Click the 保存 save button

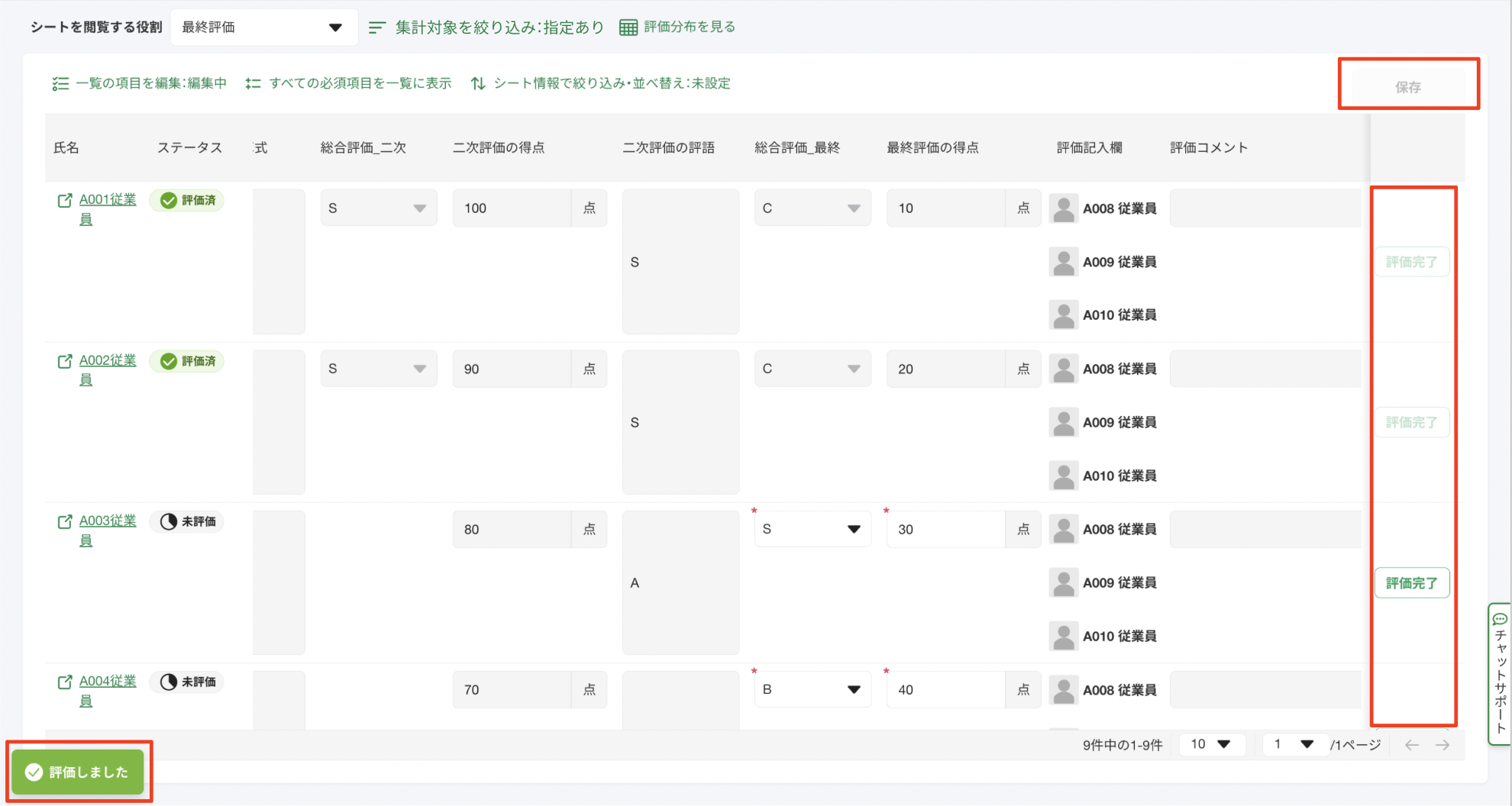(x=1407, y=87)
